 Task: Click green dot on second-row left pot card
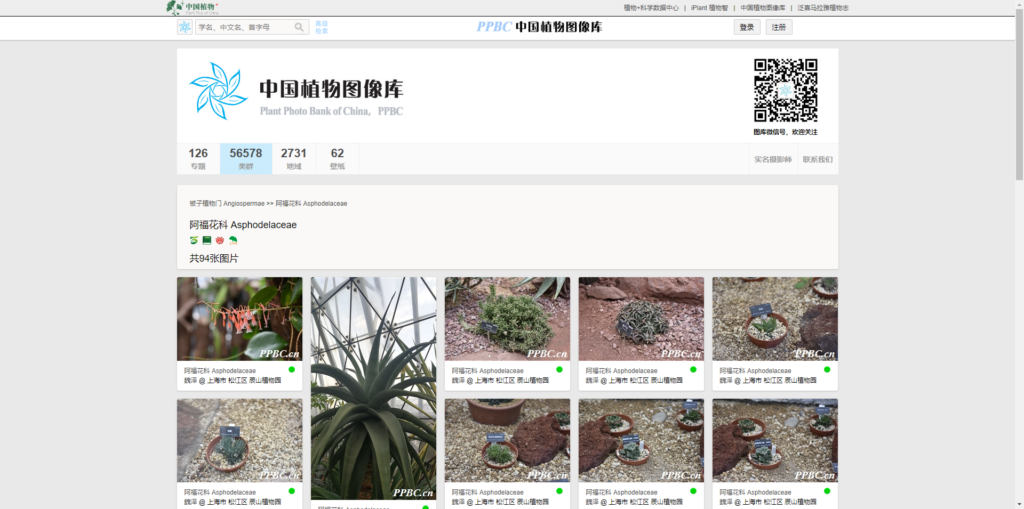pos(292,491)
